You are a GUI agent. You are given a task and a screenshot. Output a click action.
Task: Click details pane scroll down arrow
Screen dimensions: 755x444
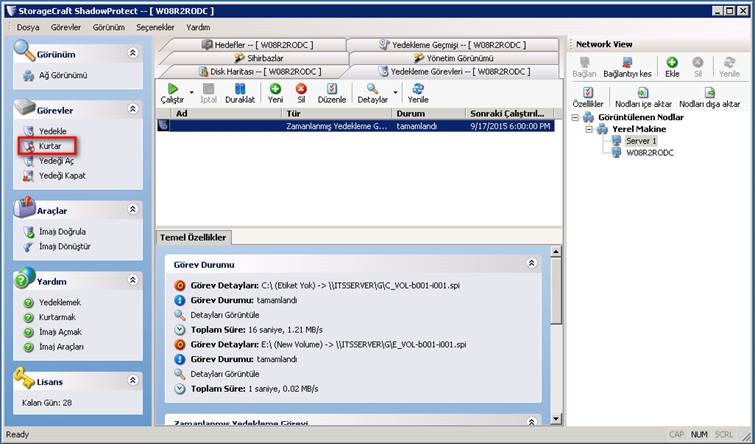556,419
